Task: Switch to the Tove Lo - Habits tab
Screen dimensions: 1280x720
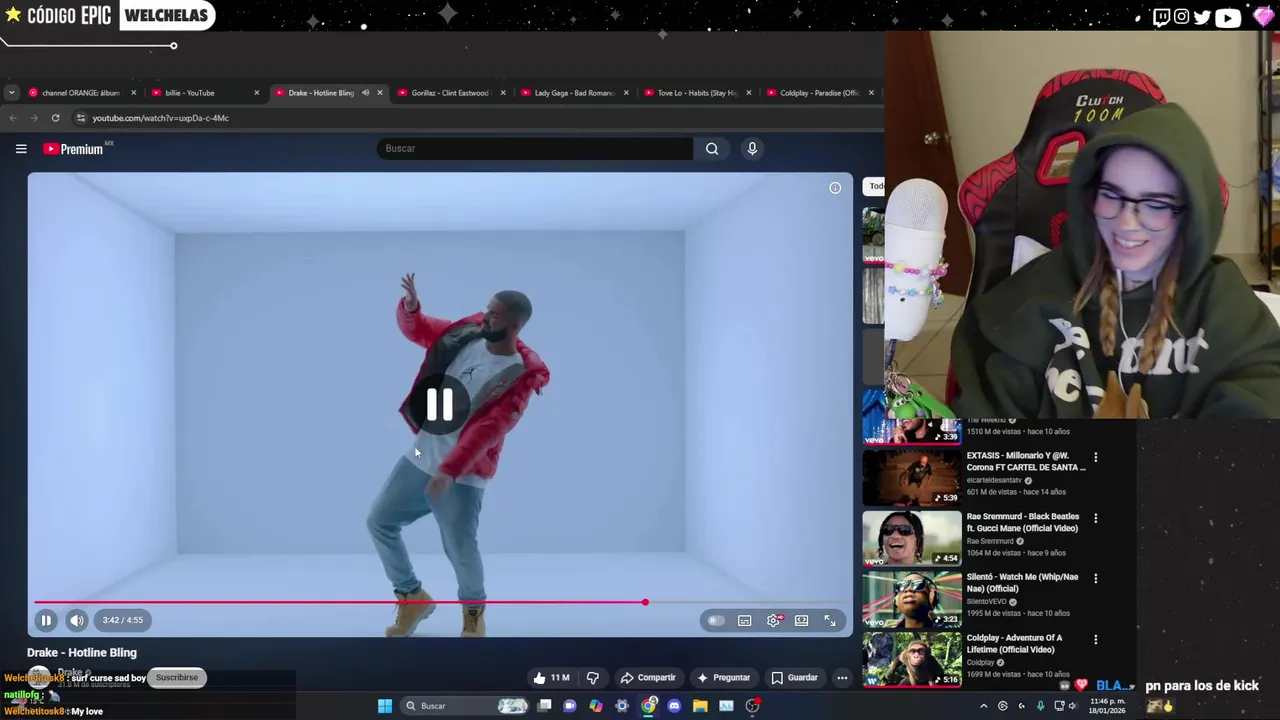Action: (x=696, y=93)
